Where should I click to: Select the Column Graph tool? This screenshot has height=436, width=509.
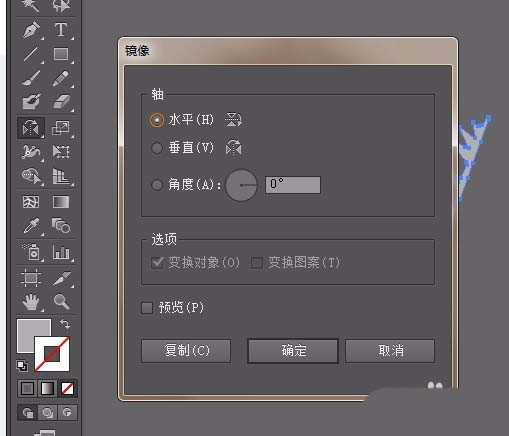[x=61, y=252]
